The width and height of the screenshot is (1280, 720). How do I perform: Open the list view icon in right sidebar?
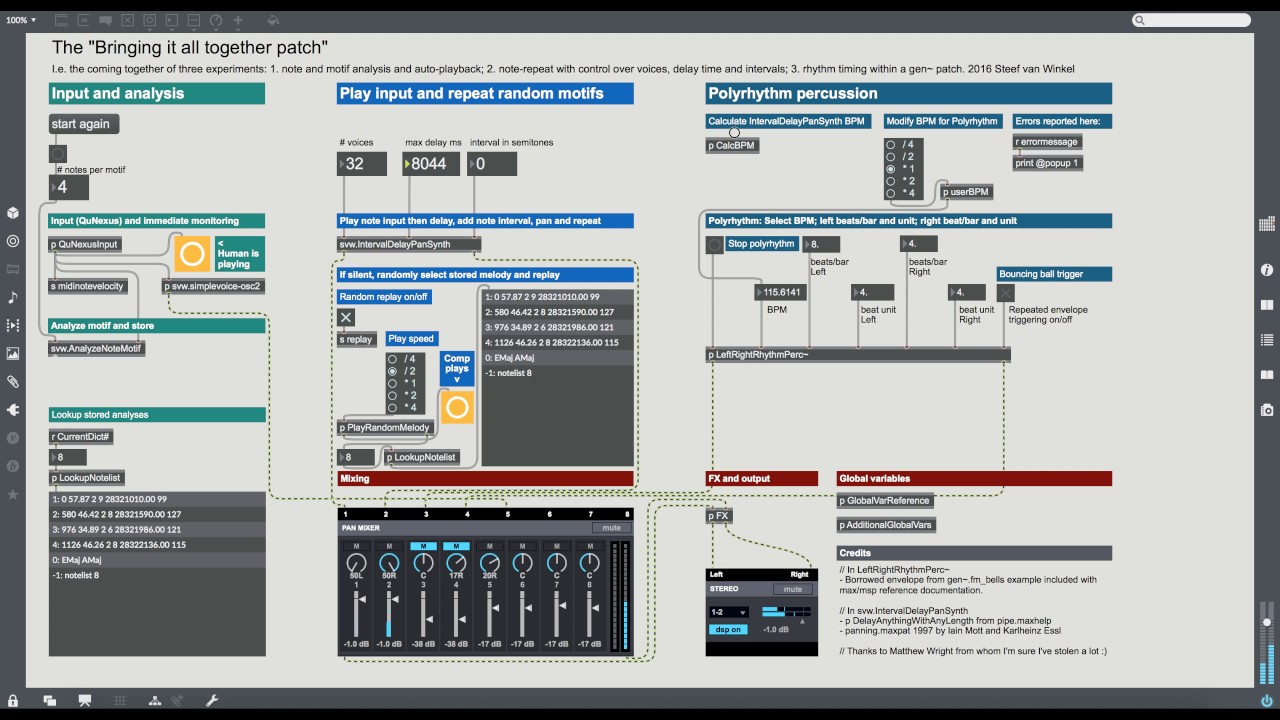pyautogui.click(x=1267, y=340)
